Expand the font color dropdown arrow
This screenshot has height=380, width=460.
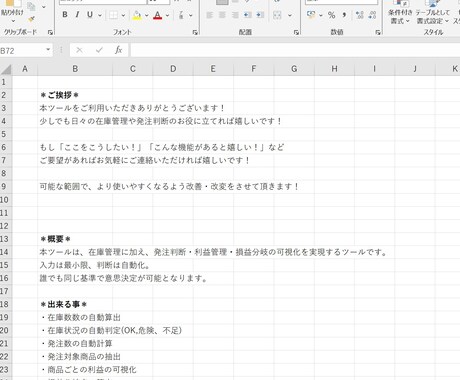pyautogui.click(x=167, y=15)
